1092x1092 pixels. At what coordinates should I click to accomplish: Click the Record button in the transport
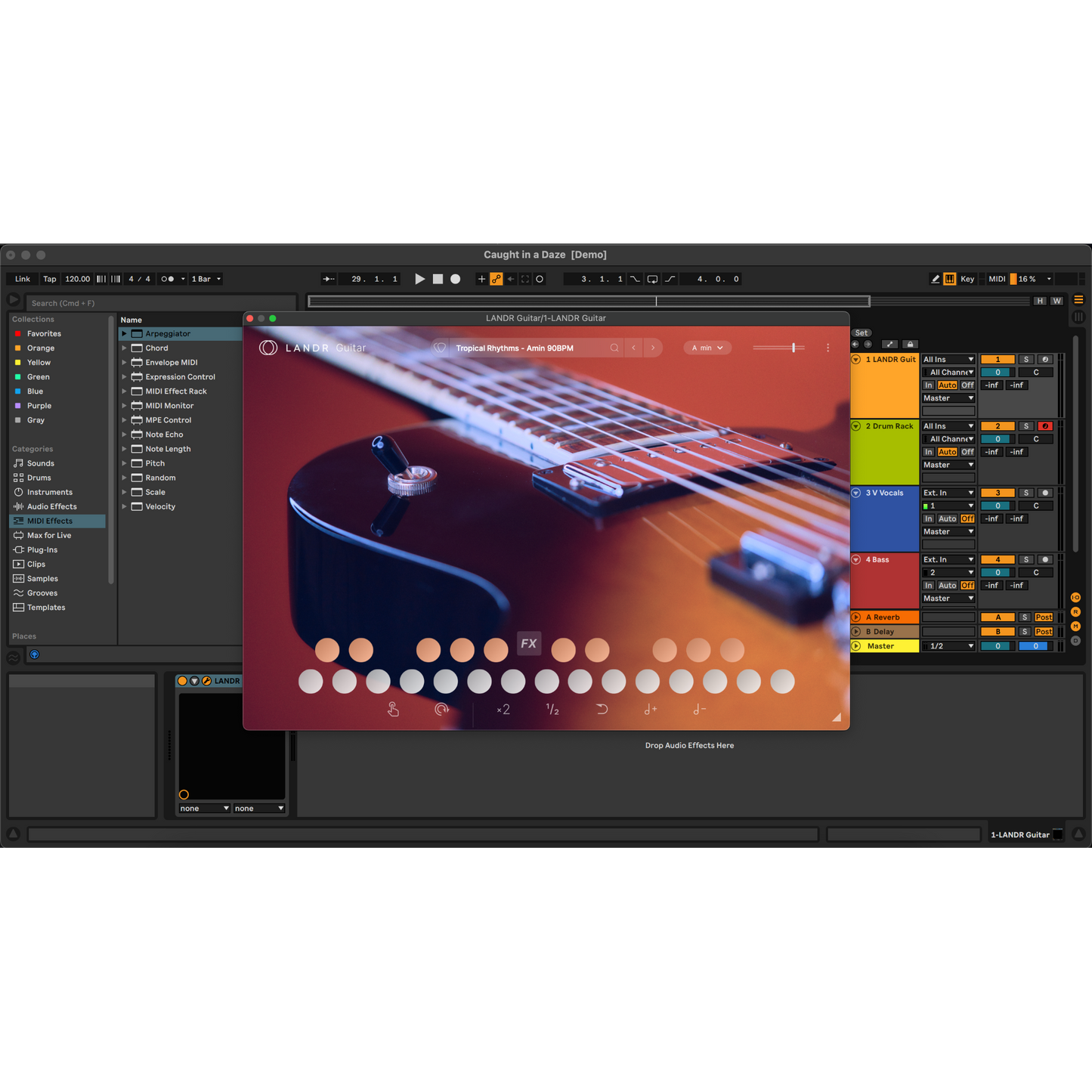click(455, 279)
